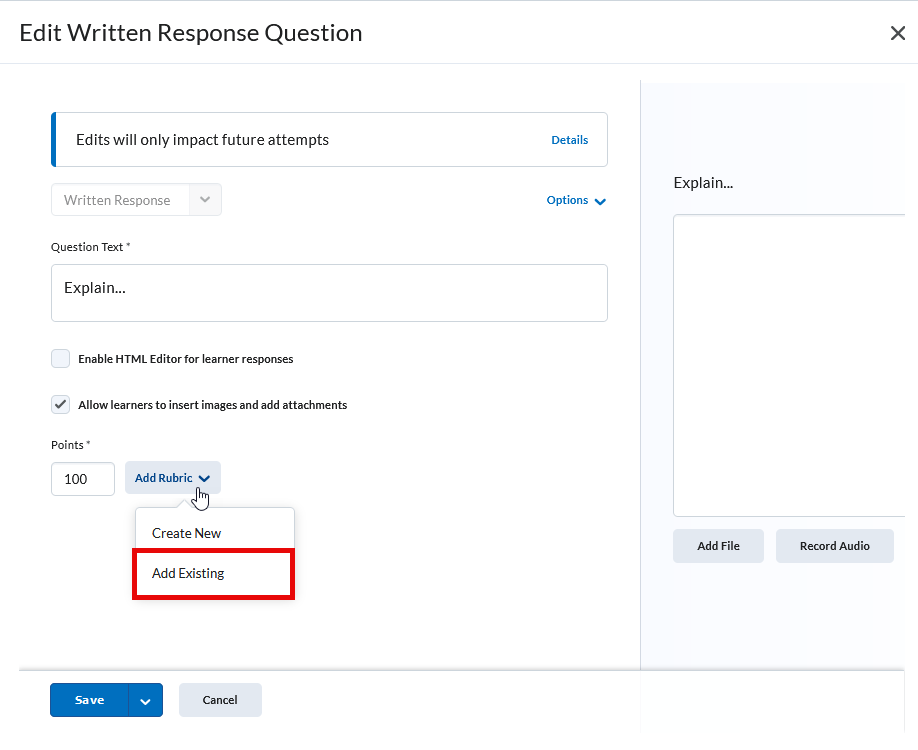Click into the Question Text field
Screen dimensions: 918x750
[x=329, y=293]
